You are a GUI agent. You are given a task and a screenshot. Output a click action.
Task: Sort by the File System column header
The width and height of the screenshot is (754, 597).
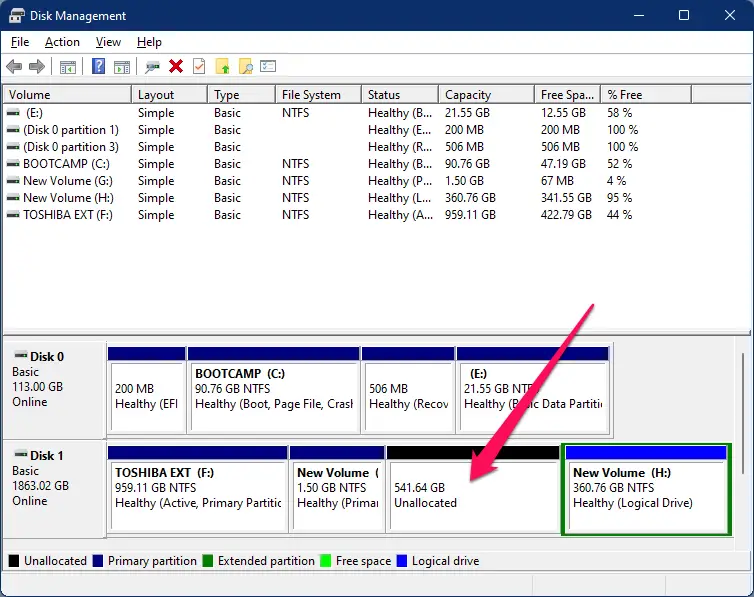(x=311, y=95)
